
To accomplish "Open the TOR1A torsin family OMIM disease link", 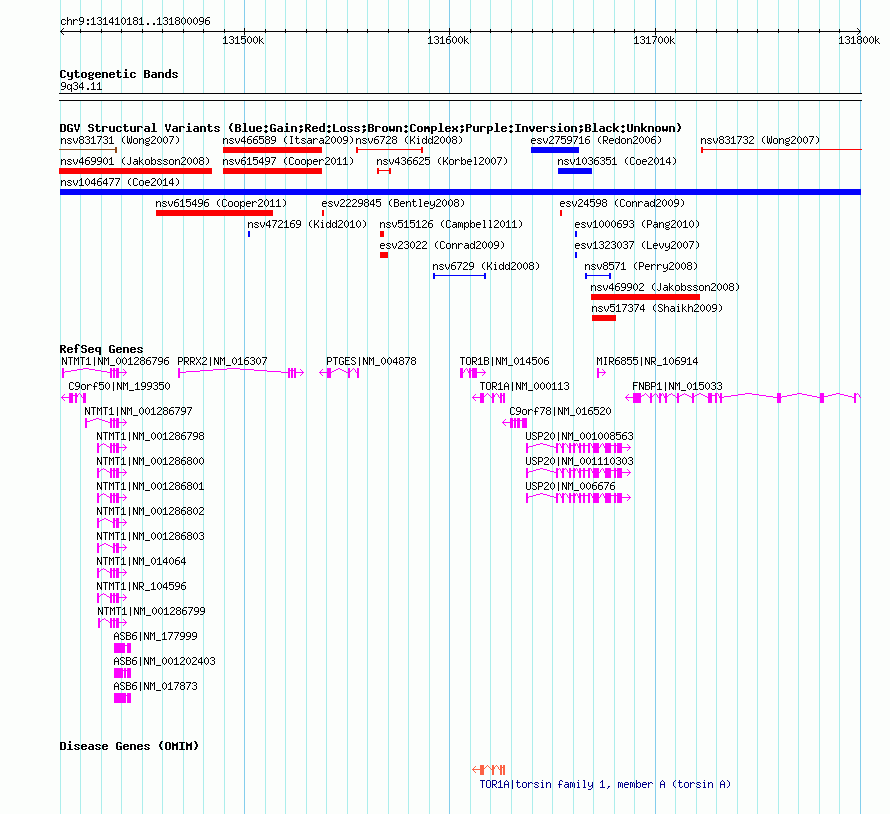I will pos(605,784).
